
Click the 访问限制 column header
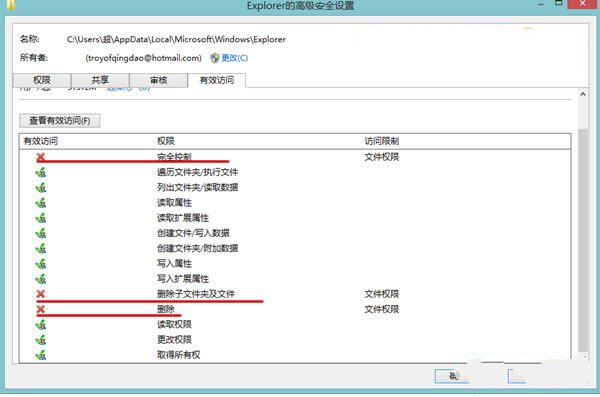382,141
